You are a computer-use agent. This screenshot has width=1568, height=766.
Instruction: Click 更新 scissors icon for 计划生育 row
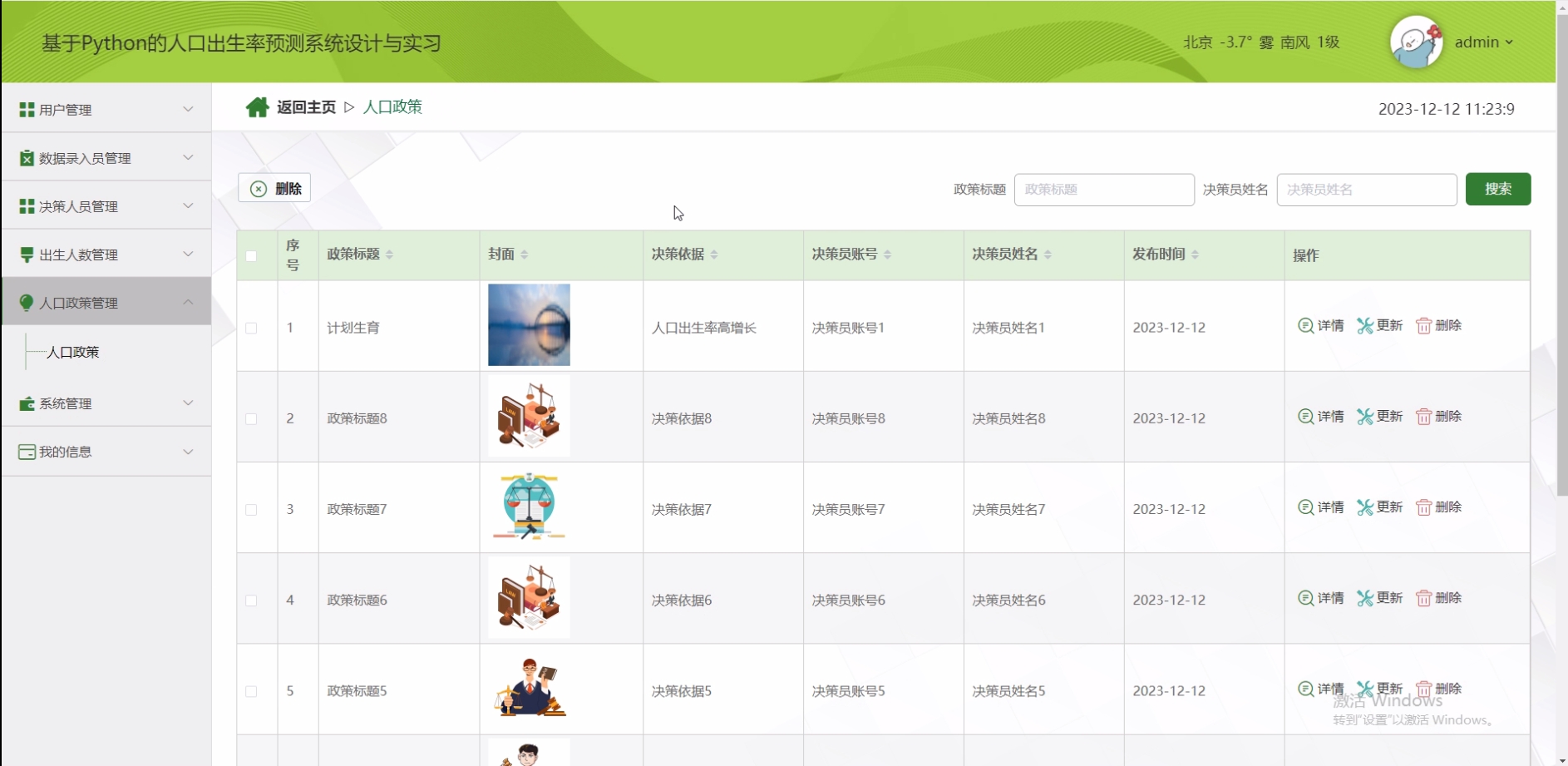1364,325
